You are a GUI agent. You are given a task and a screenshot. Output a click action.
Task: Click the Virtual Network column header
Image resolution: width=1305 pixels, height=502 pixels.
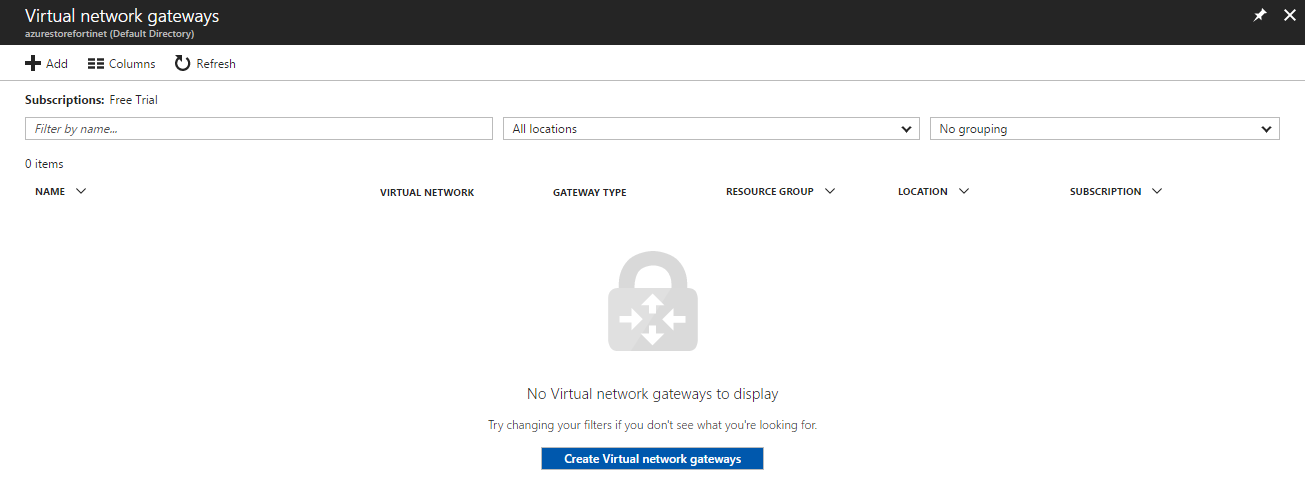tap(427, 192)
